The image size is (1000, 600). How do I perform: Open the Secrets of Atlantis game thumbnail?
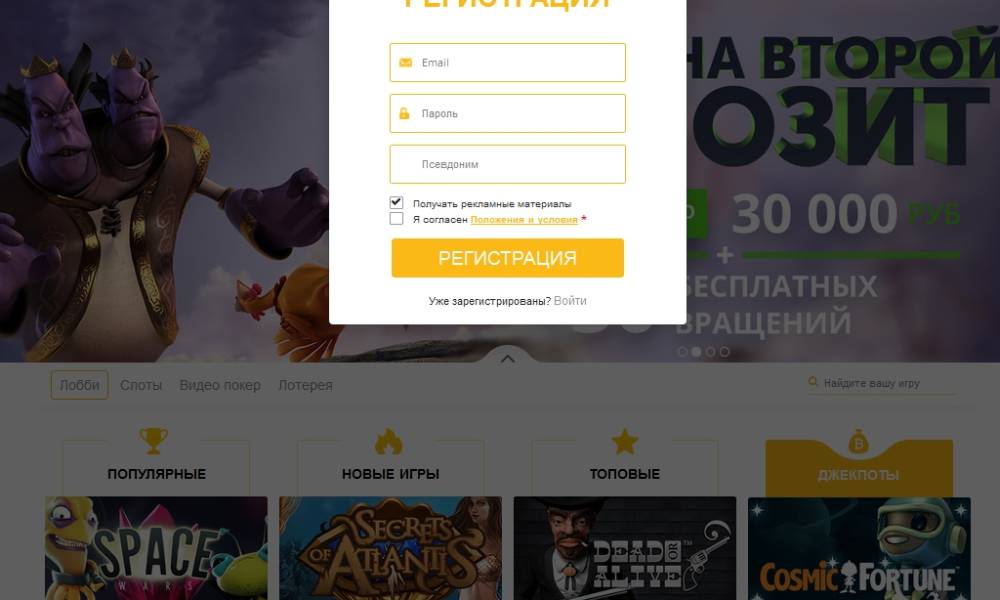(390, 548)
